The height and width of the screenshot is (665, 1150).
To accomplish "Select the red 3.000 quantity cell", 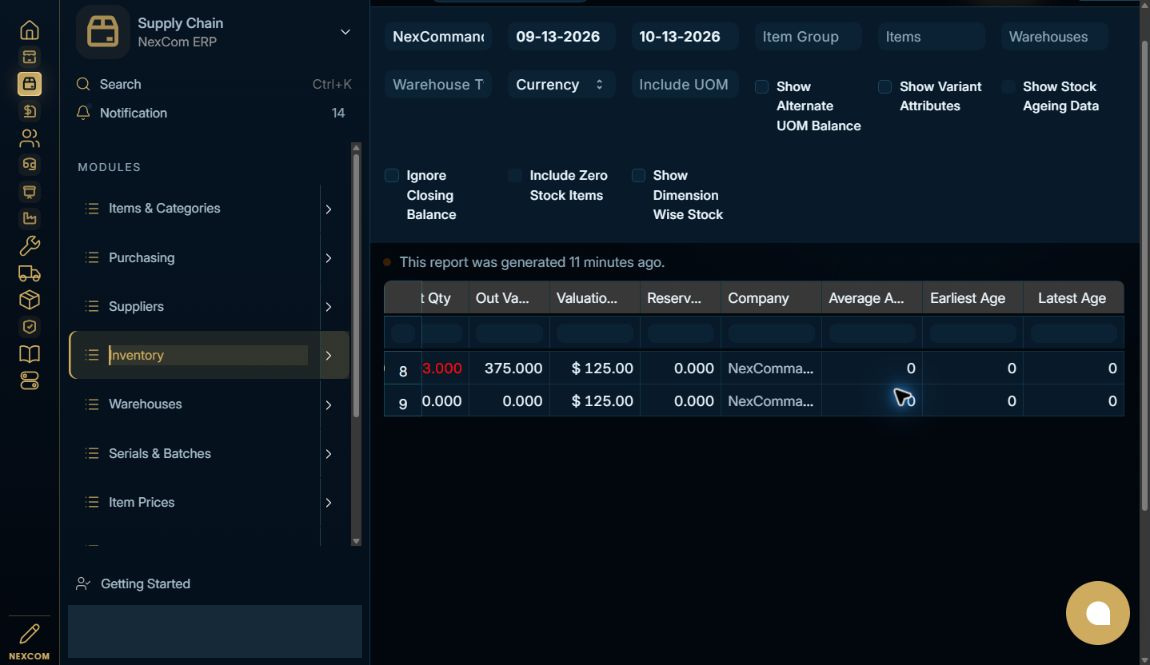I will pos(445,368).
